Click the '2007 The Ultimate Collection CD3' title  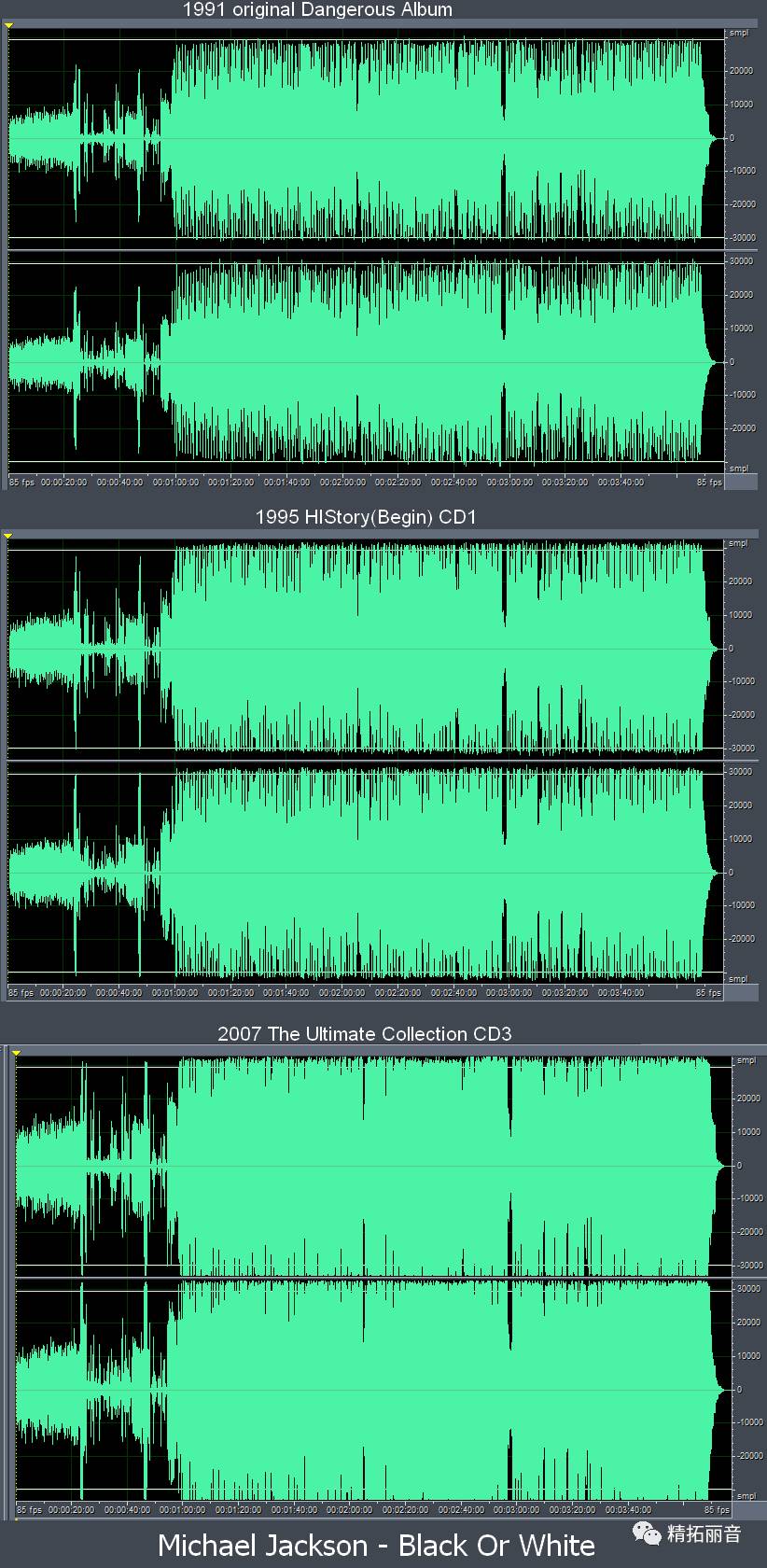(365, 1034)
